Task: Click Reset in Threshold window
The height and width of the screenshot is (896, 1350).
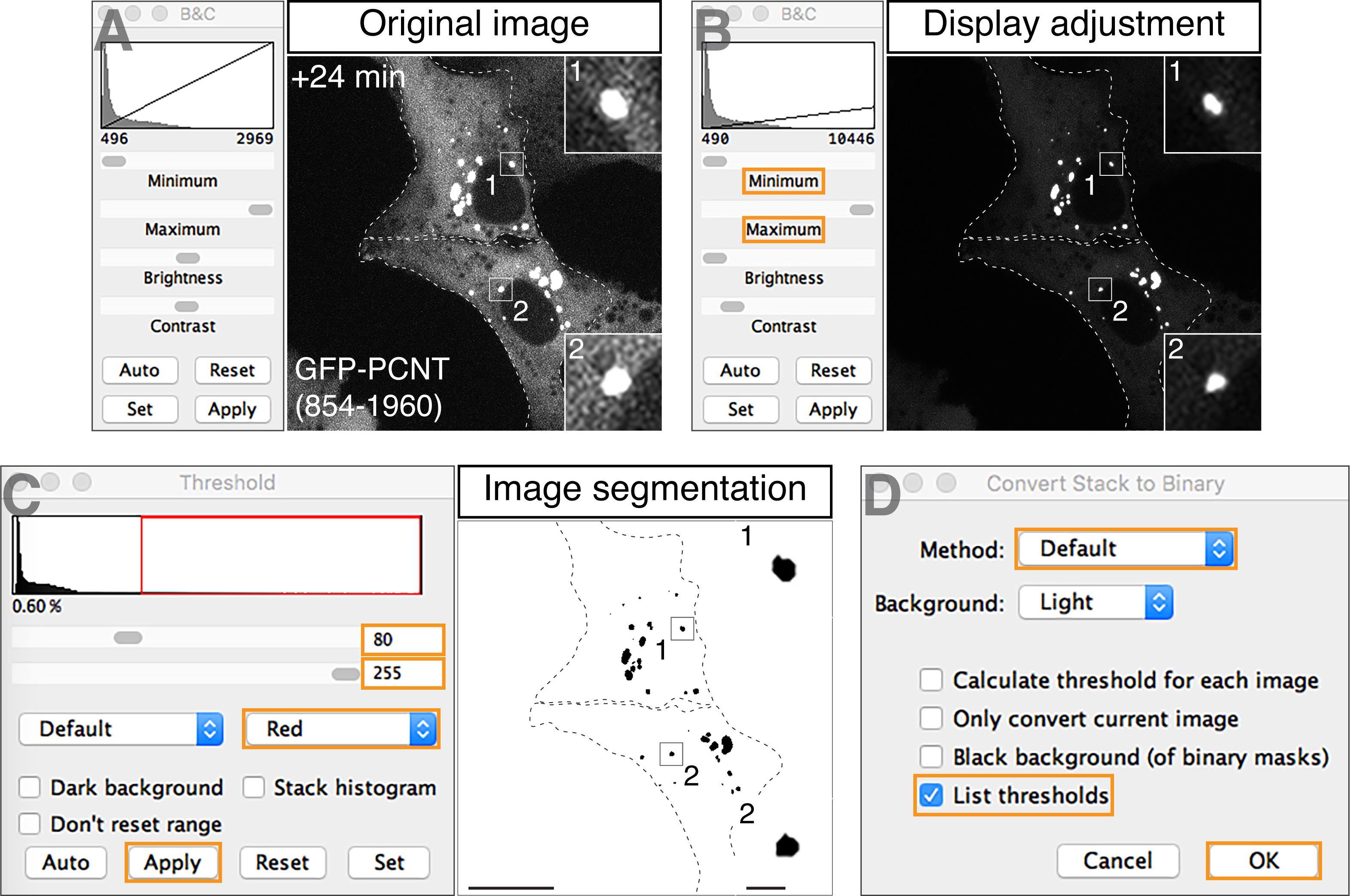Action: [282, 862]
